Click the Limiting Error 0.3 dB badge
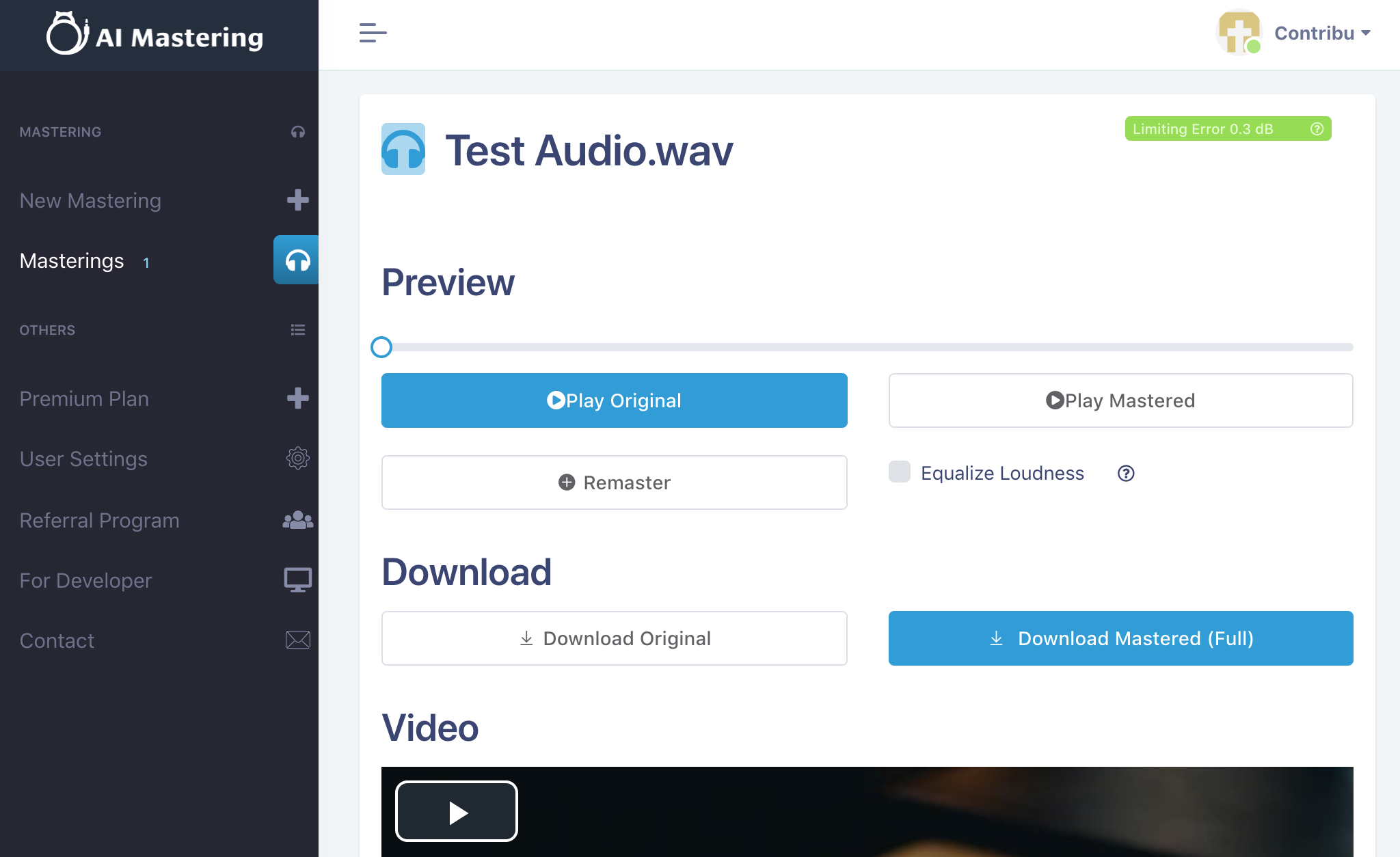The width and height of the screenshot is (1400, 857). (1228, 128)
